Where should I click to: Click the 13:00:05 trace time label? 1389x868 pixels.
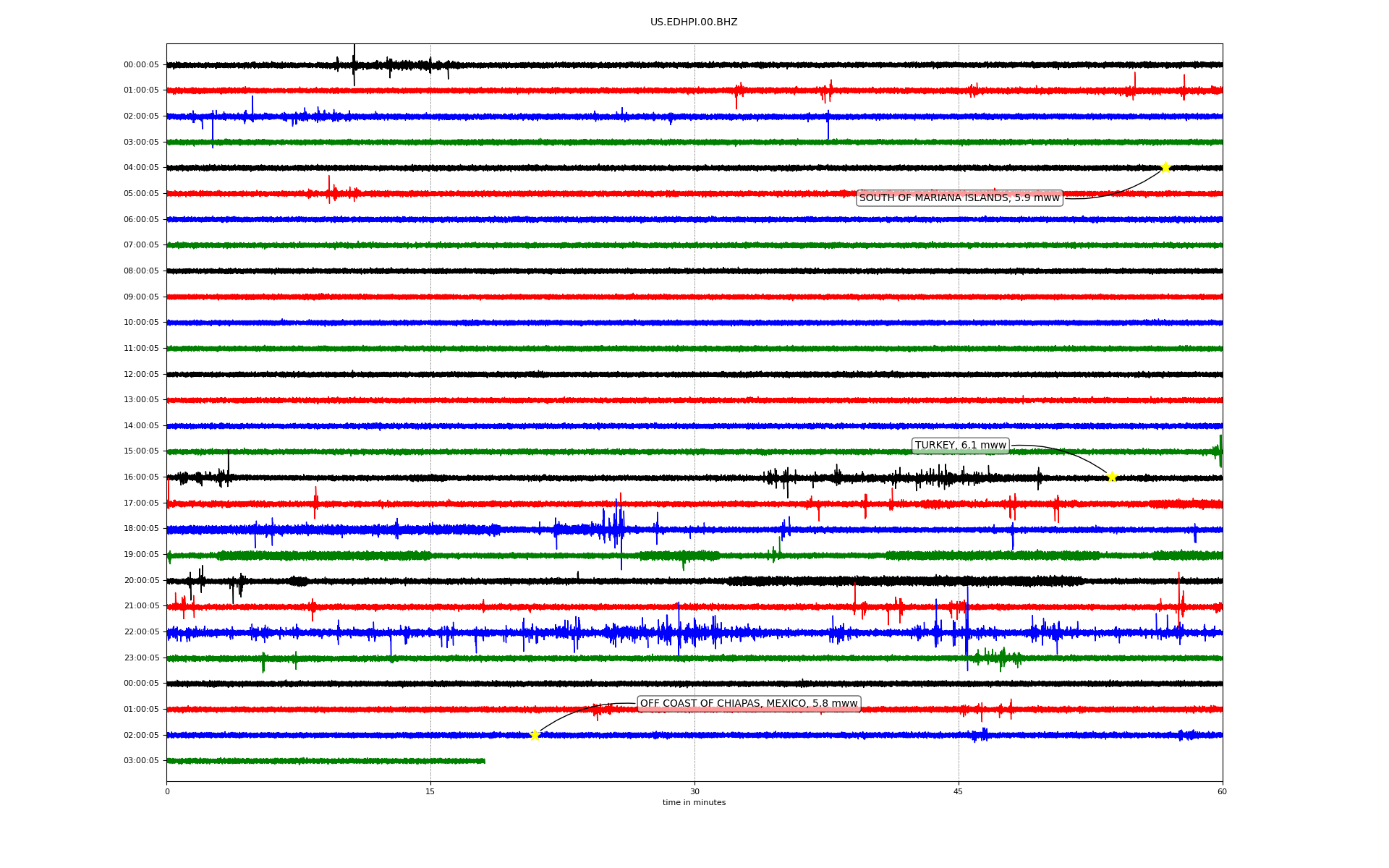click(x=141, y=400)
